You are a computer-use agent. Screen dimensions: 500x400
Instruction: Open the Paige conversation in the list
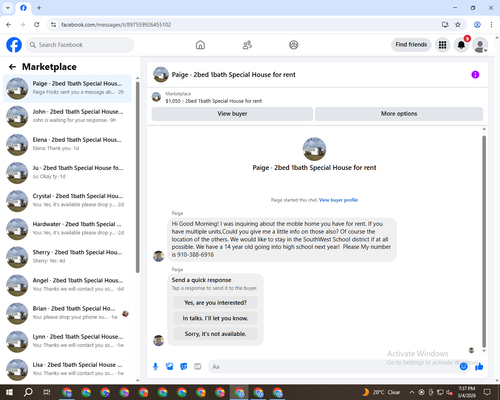click(x=67, y=89)
